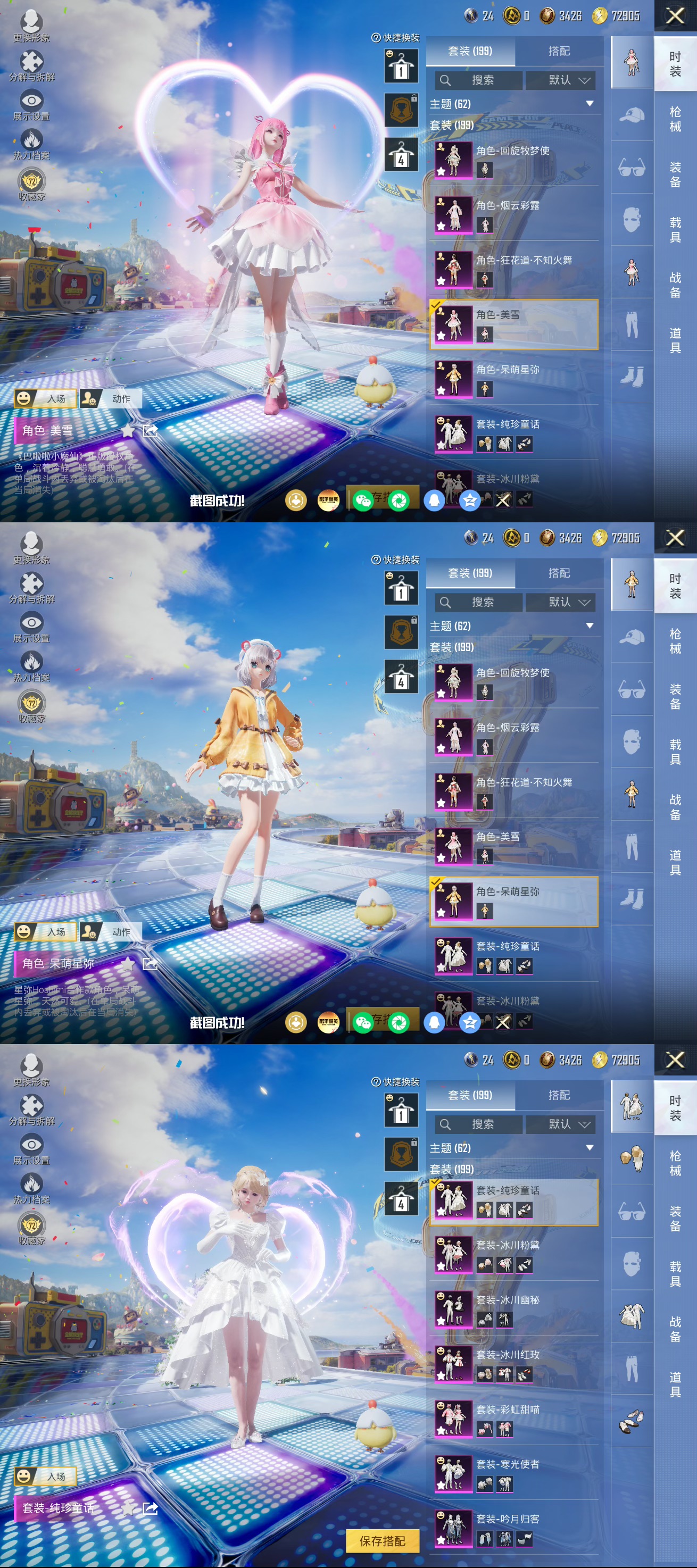The width and height of the screenshot is (697, 1568).
Task: Tap gold coin 3426 in top screenshot
Action: [x=561, y=15]
